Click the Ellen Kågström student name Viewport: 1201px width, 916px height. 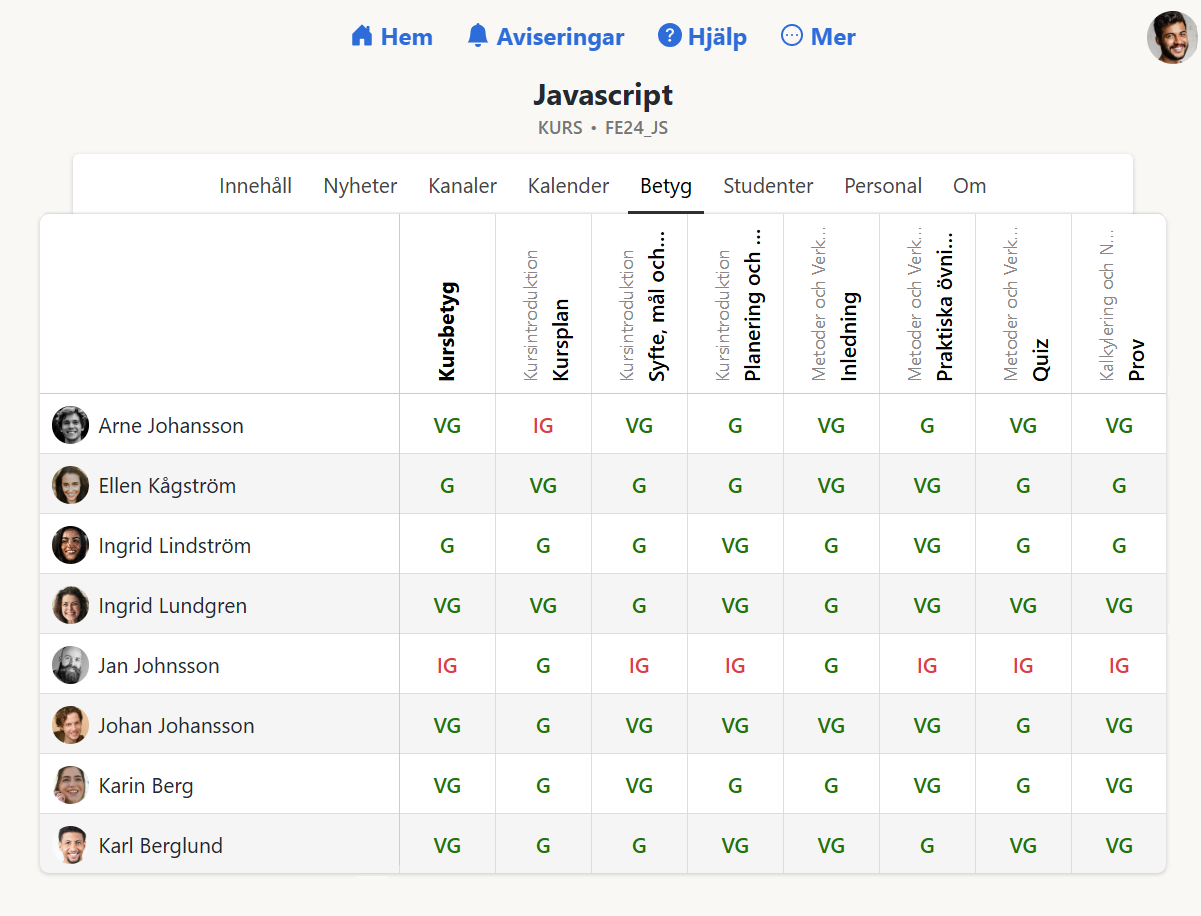pyautogui.click(x=167, y=486)
